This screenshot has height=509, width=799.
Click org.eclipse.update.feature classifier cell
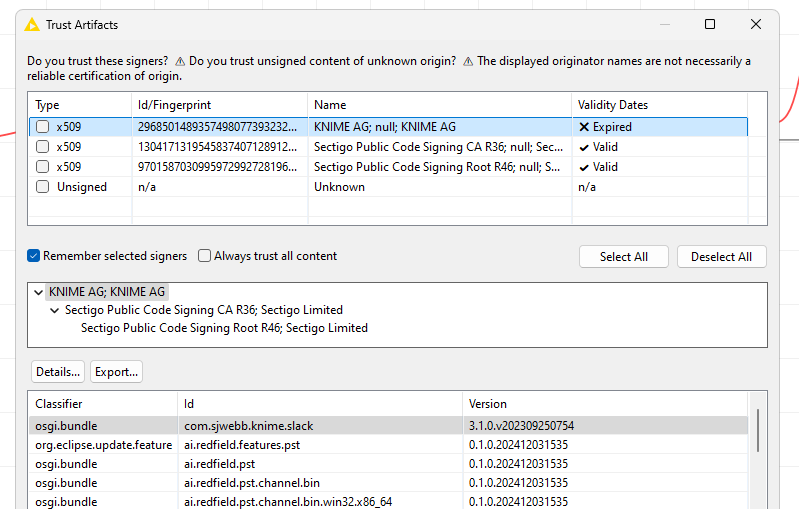[103, 445]
